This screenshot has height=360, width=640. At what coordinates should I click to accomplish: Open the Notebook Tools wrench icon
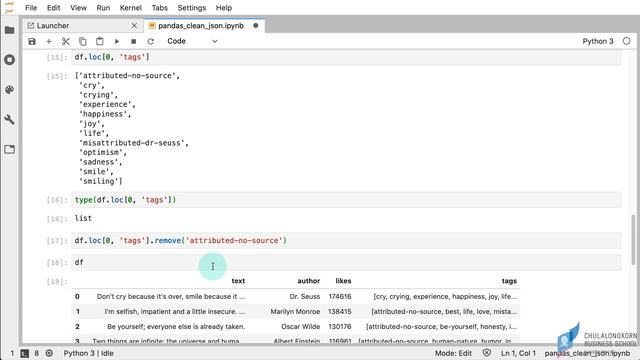pos(9,120)
